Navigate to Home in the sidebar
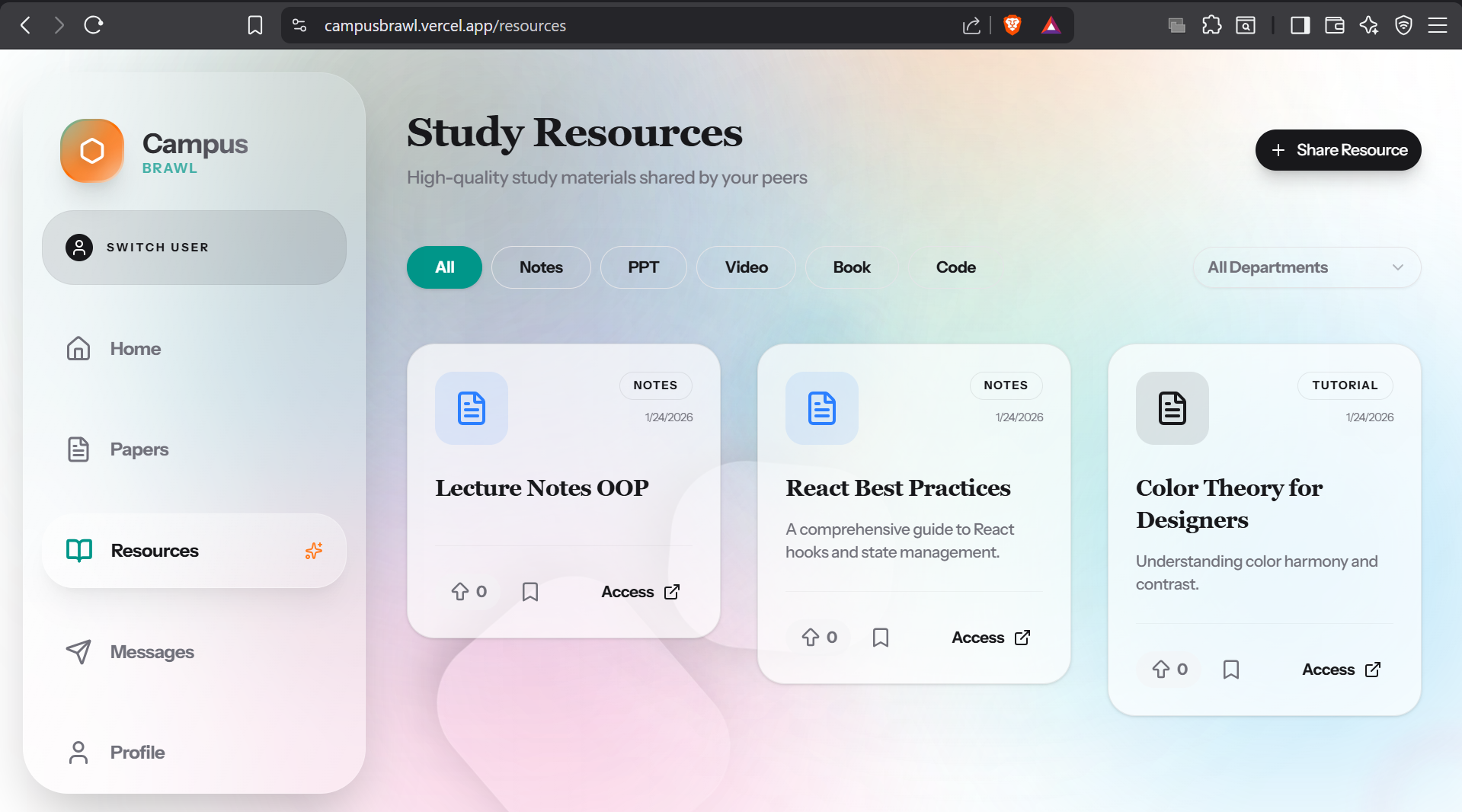Screen dimensions: 1462x812 (194, 349)
